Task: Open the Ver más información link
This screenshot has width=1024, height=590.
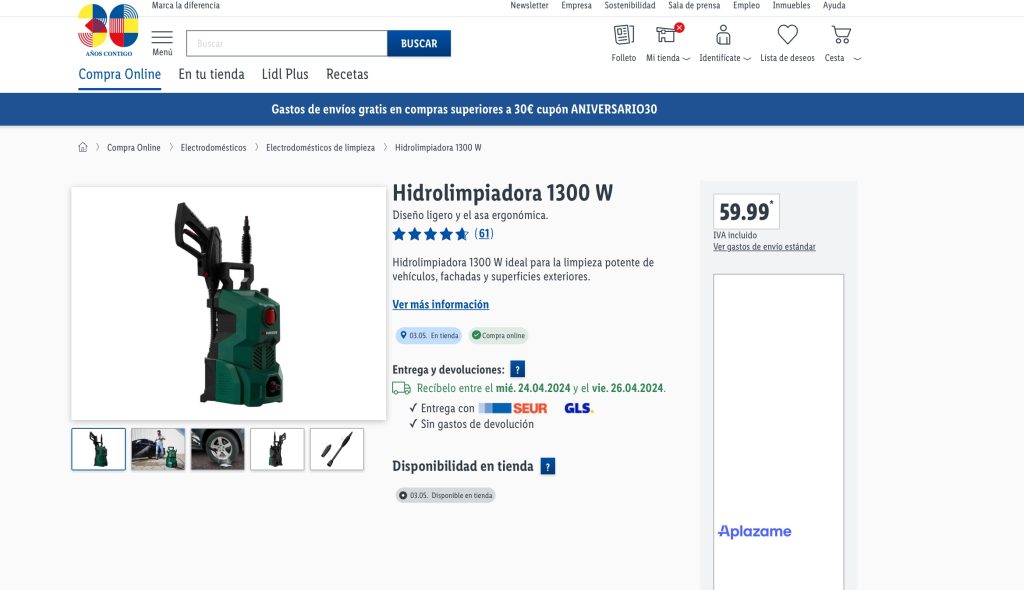Action: 440,304
